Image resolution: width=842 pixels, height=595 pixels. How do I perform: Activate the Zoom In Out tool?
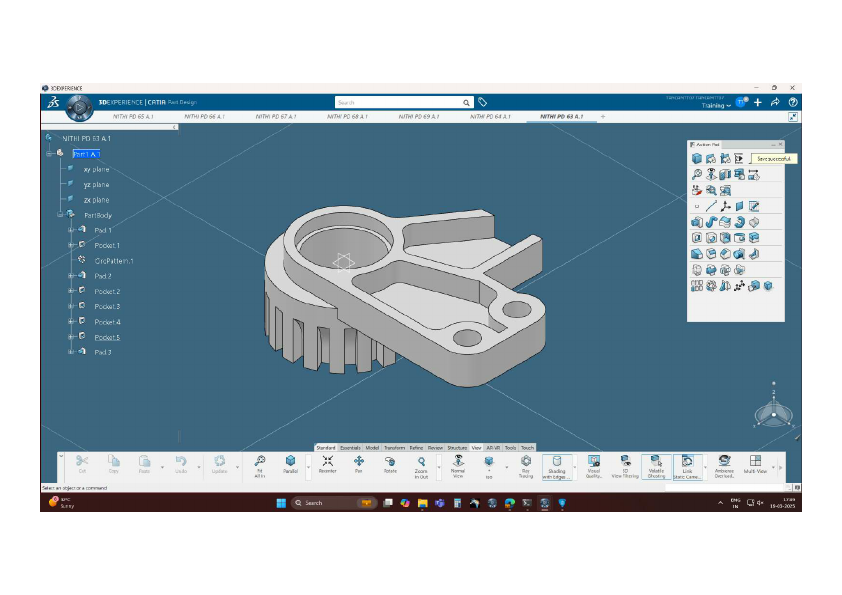tap(420, 464)
